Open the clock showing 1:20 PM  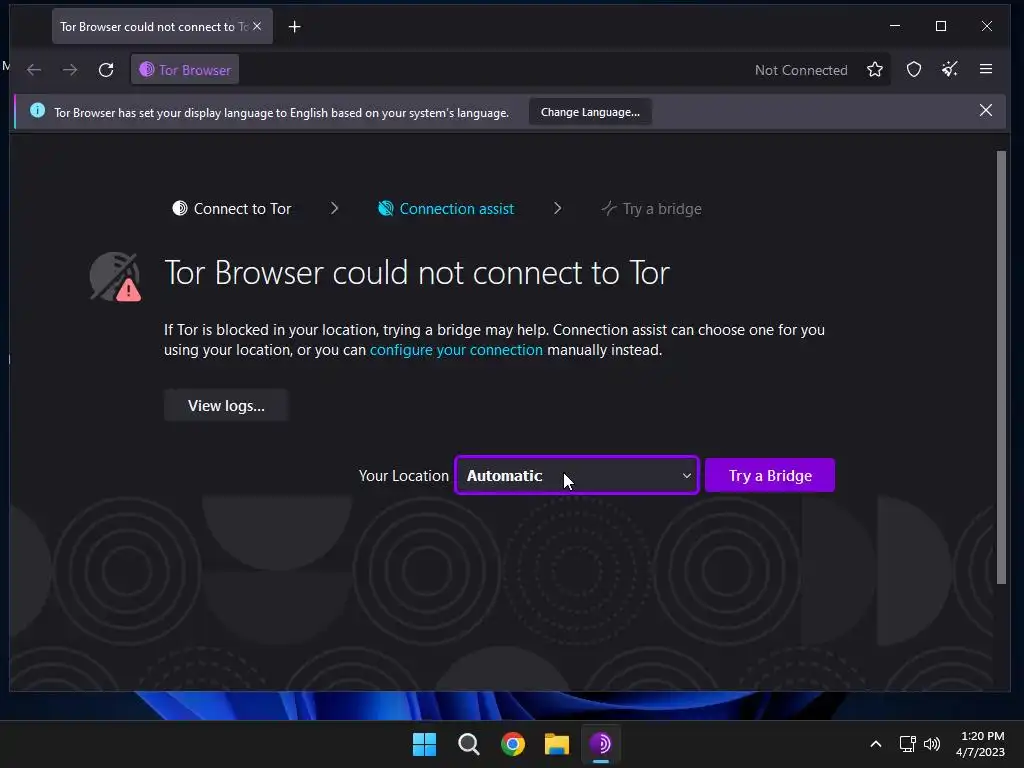980,744
